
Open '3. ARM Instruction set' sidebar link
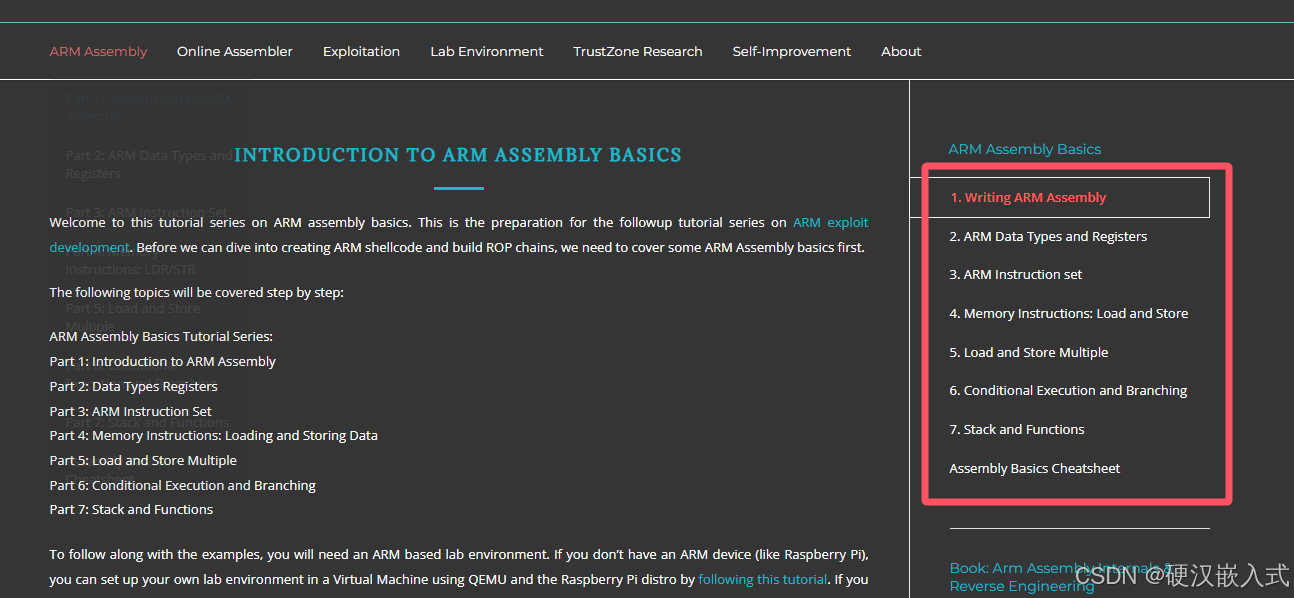(1016, 274)
